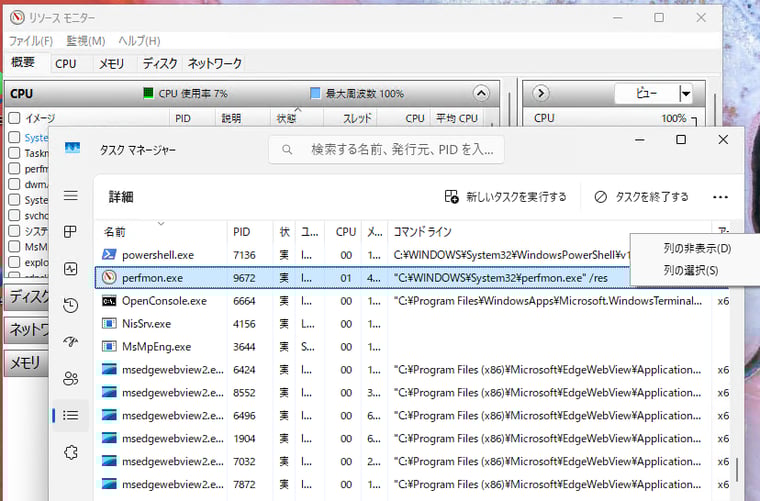Choose 列の非表示(D) from context menu

[x=697, y=249]
